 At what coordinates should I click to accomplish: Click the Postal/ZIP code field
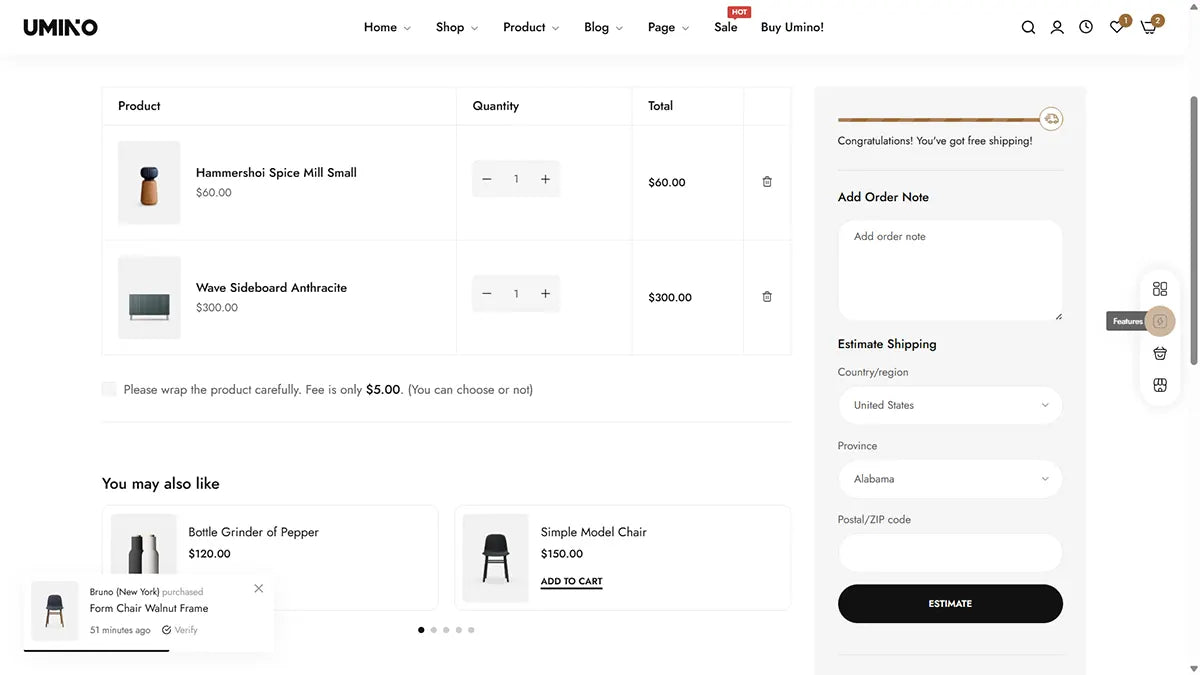[950, 553]
